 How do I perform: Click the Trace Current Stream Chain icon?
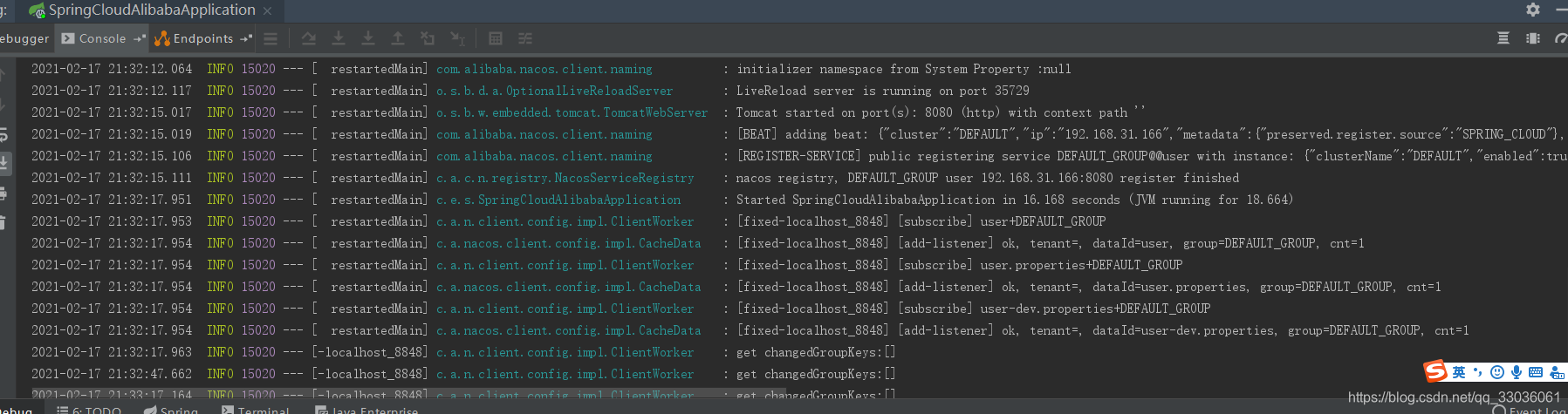(525, 38)
